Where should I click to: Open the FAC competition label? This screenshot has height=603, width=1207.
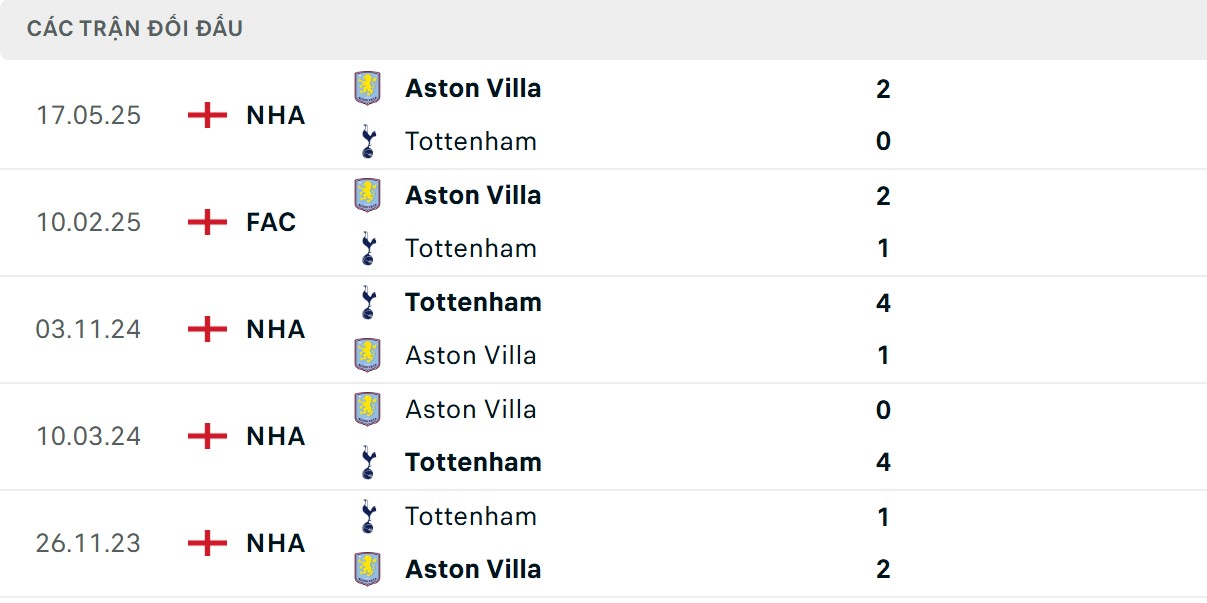pos(270,222)
